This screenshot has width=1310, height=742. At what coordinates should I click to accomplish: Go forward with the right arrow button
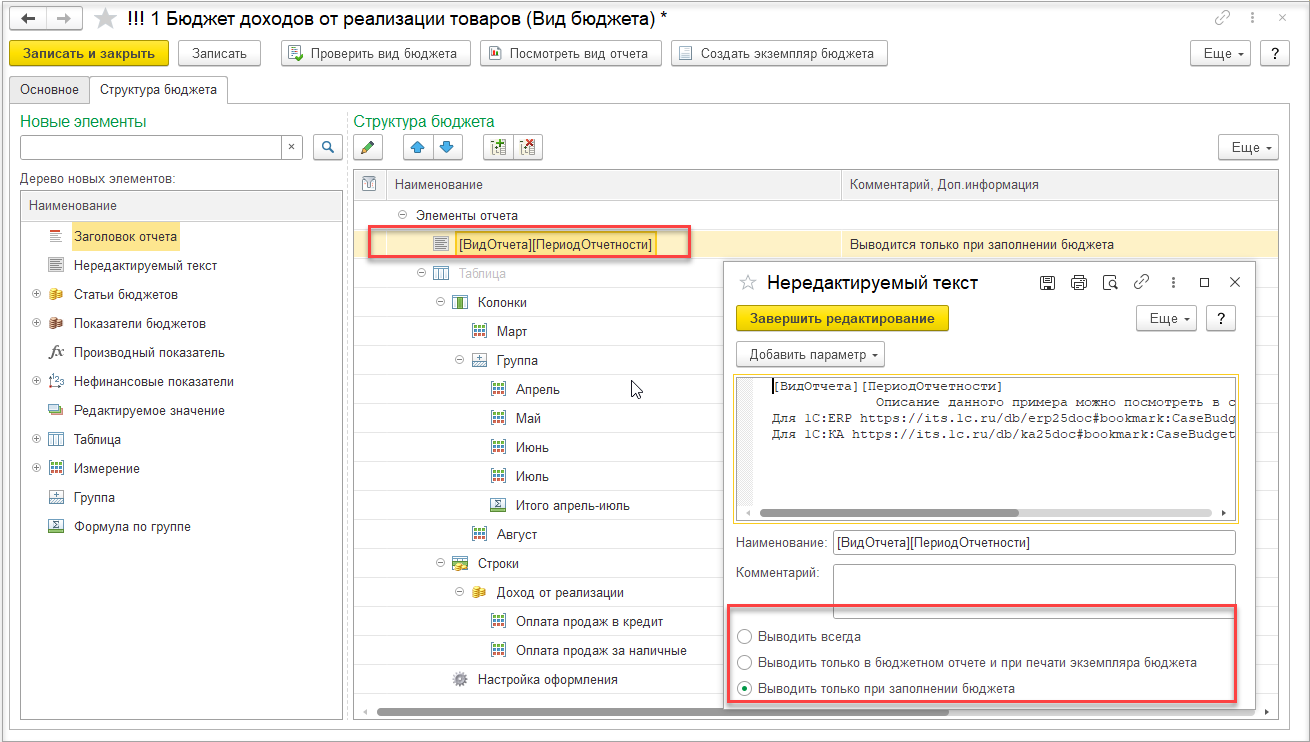pos(63,19)
